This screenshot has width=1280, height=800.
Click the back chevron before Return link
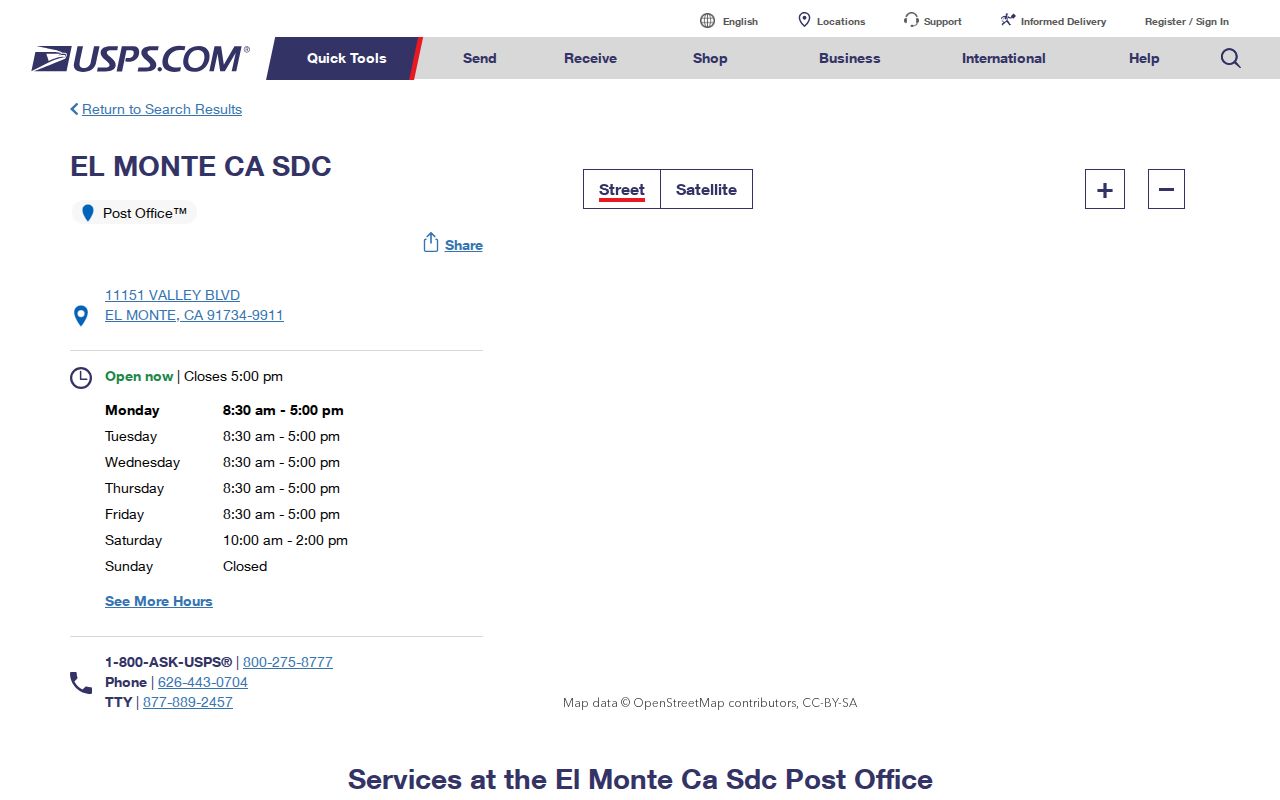[74, 109]
